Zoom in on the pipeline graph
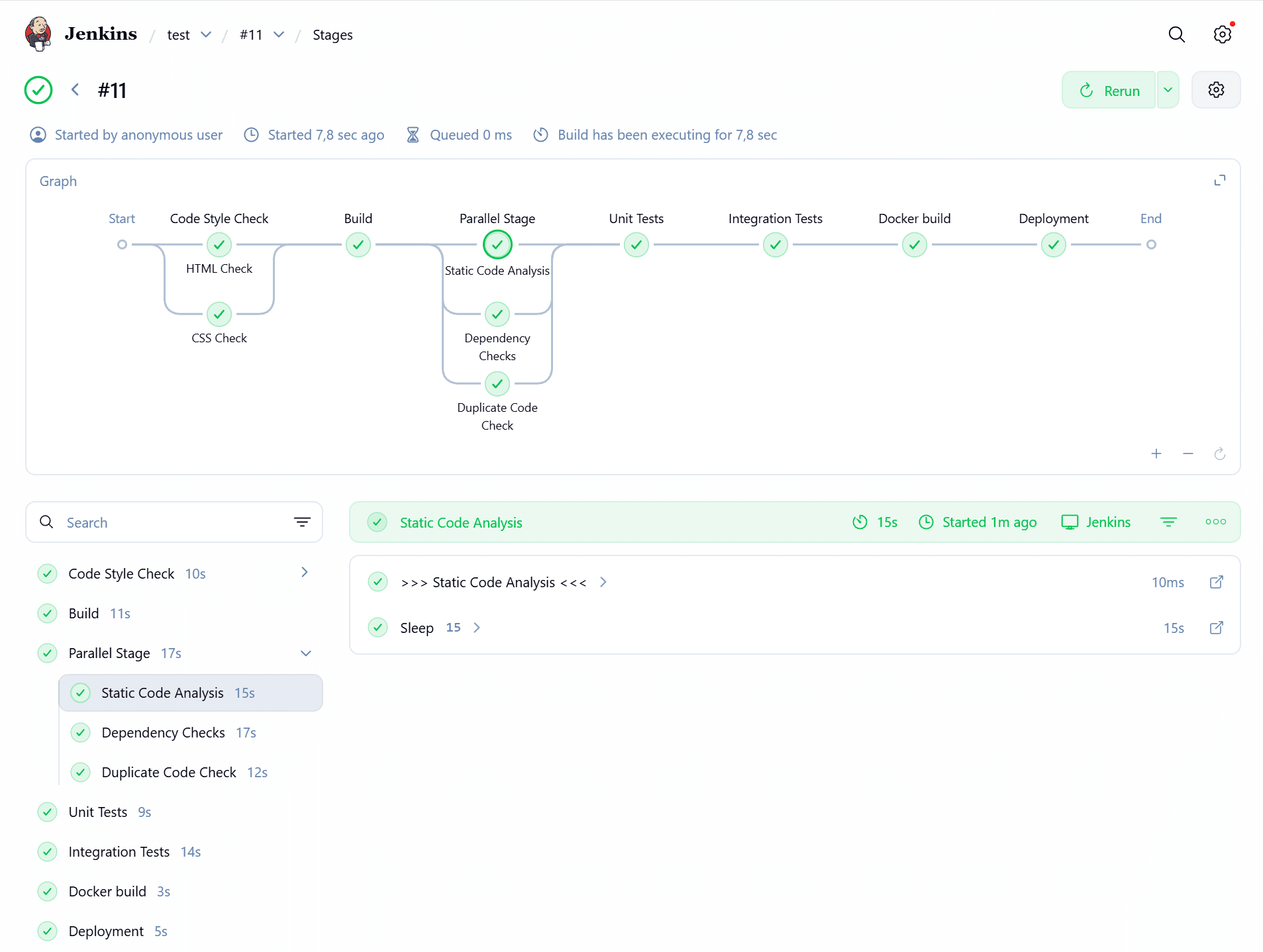1263x952 pixels. 1156,453
